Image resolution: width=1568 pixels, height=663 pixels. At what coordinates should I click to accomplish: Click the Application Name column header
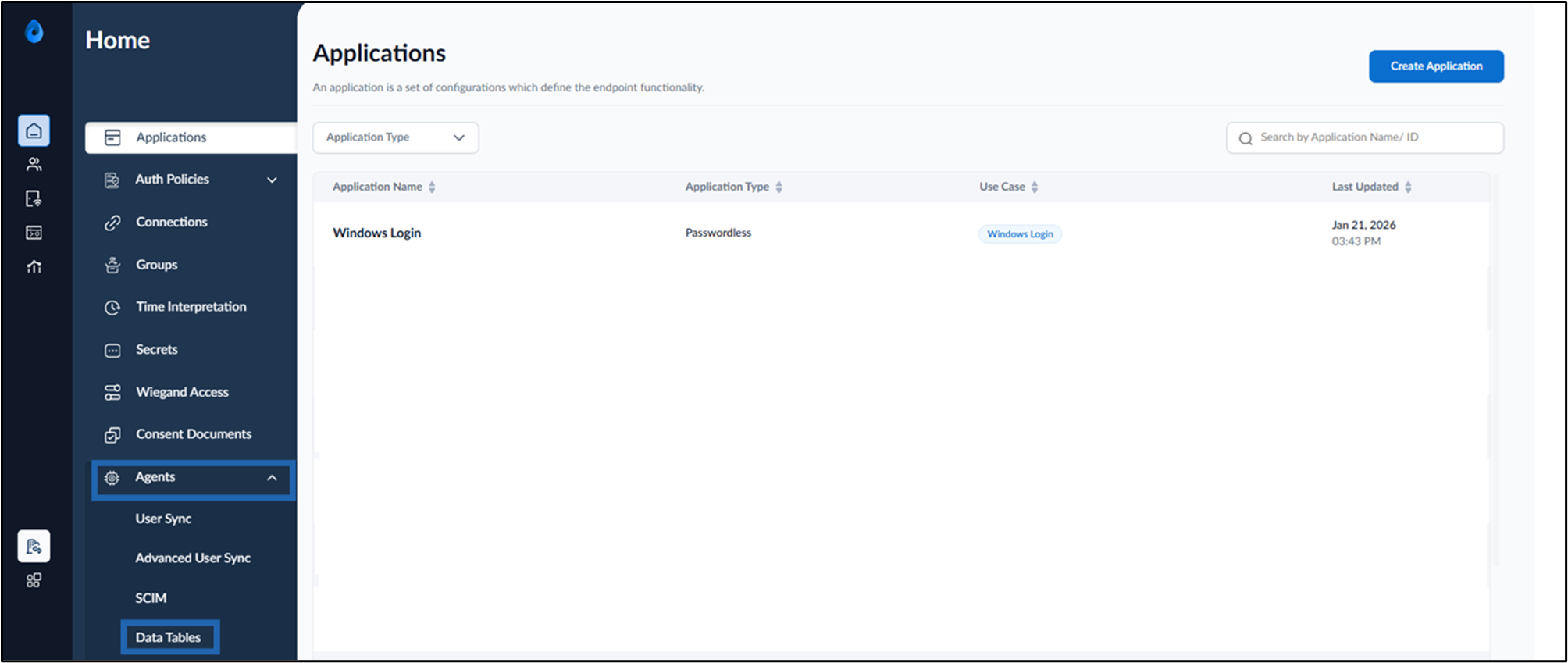tap(377, 187)
